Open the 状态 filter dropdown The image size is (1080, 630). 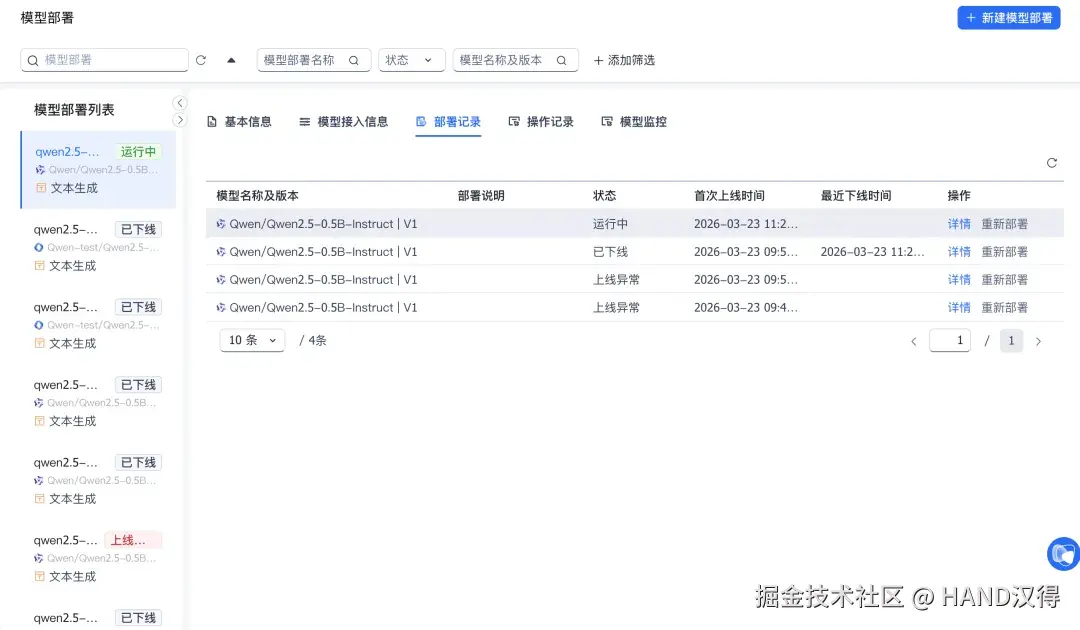pyautogui.click(x=411, y=60)
